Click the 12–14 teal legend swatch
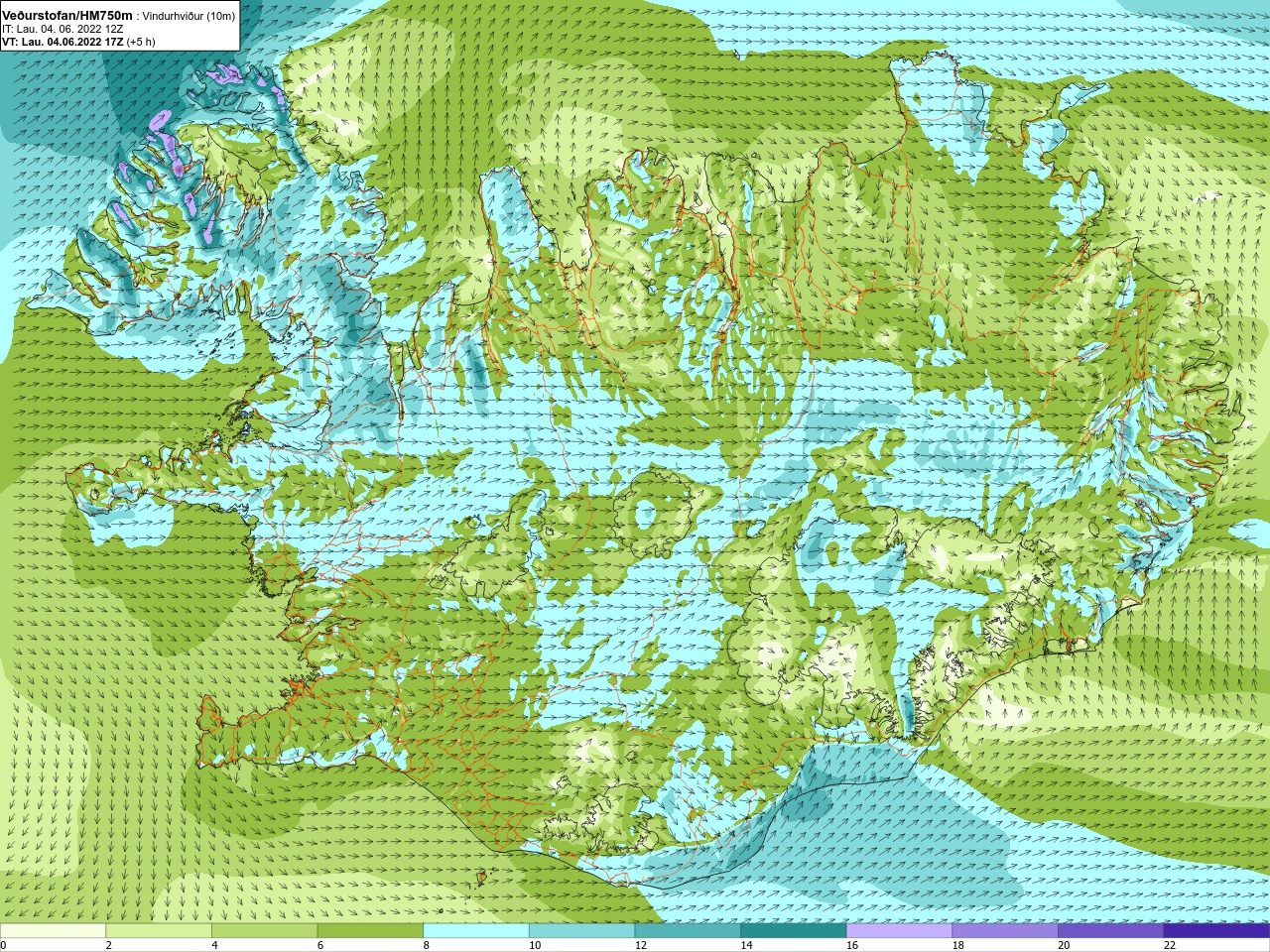This screenshot has height=952, width=1270. 688,930
